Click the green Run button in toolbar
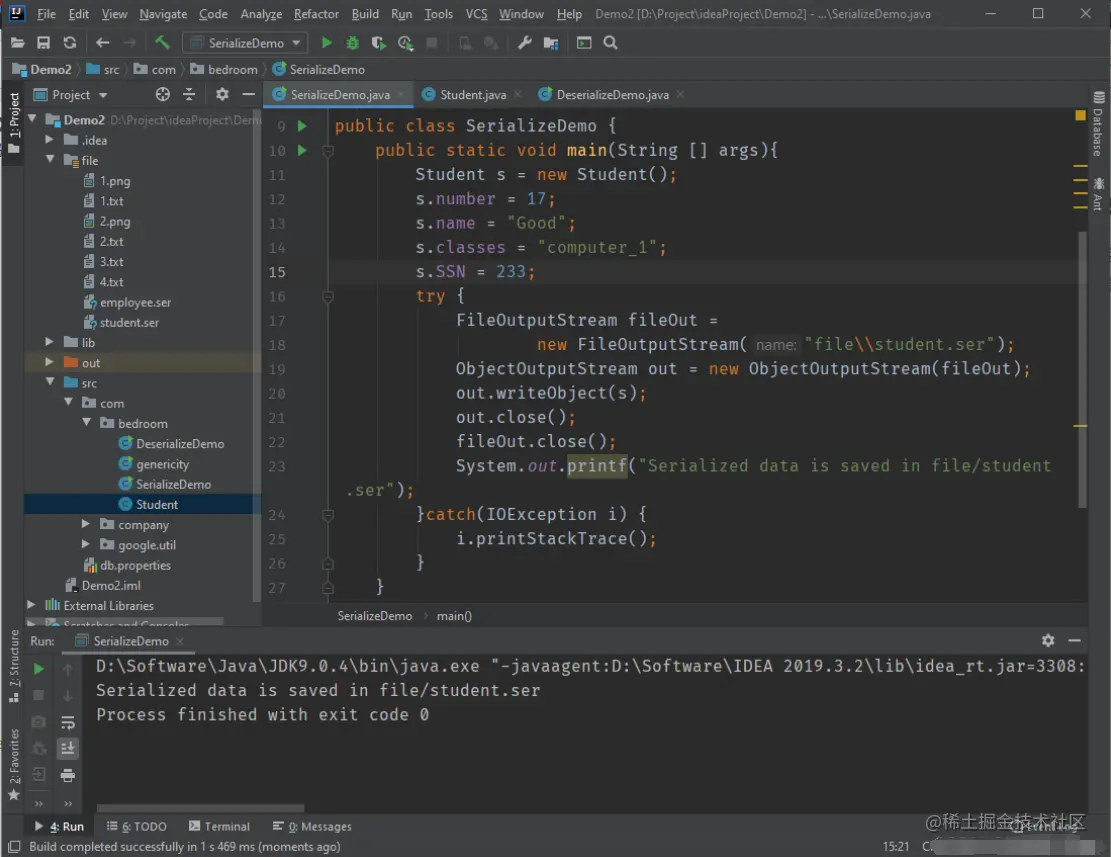This screenshot has height=857, width=1111. tap(327, 43)
